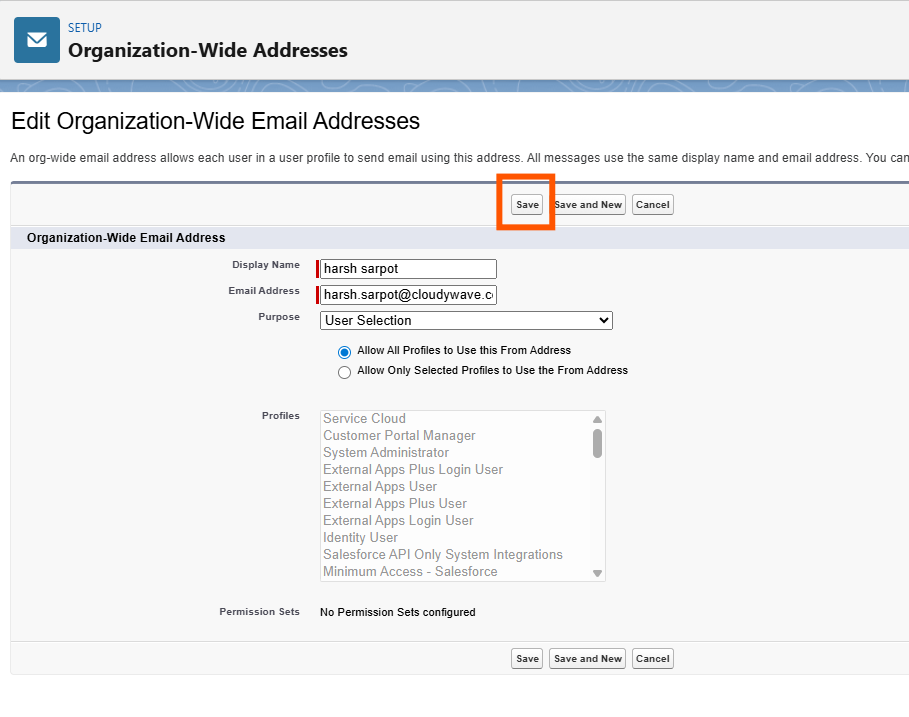
Task: Click the Profiles list scroll down arrow
Action: pos(597,573)
